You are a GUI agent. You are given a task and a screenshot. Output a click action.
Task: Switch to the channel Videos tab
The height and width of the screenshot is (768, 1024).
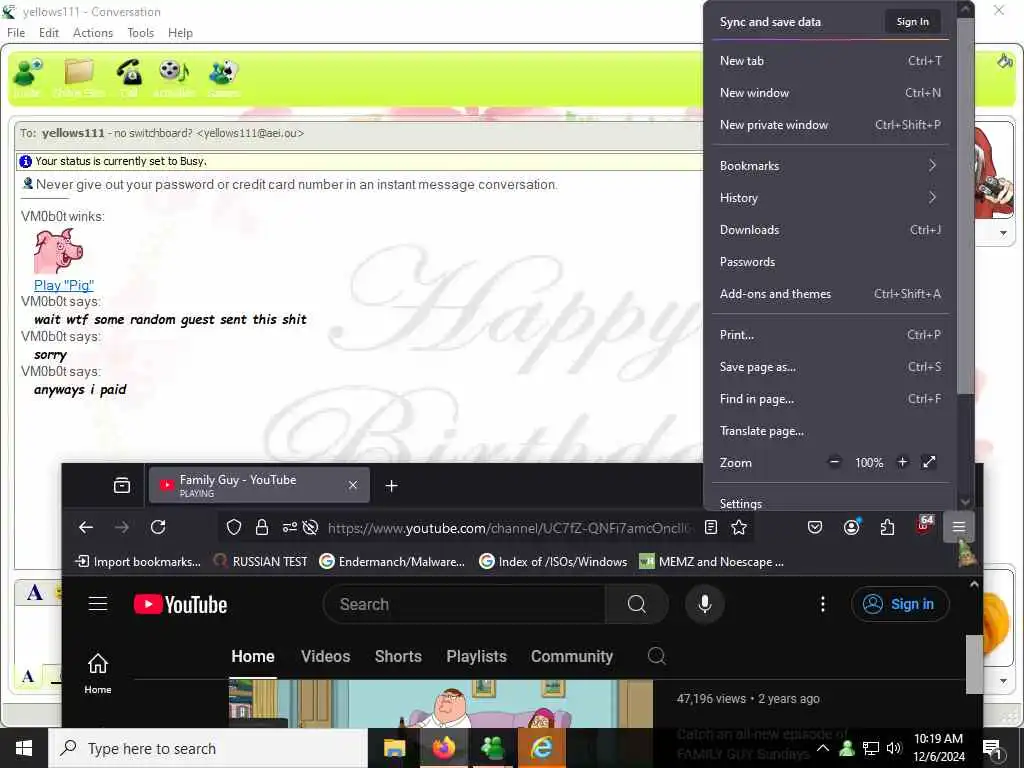tap(325, 656)
